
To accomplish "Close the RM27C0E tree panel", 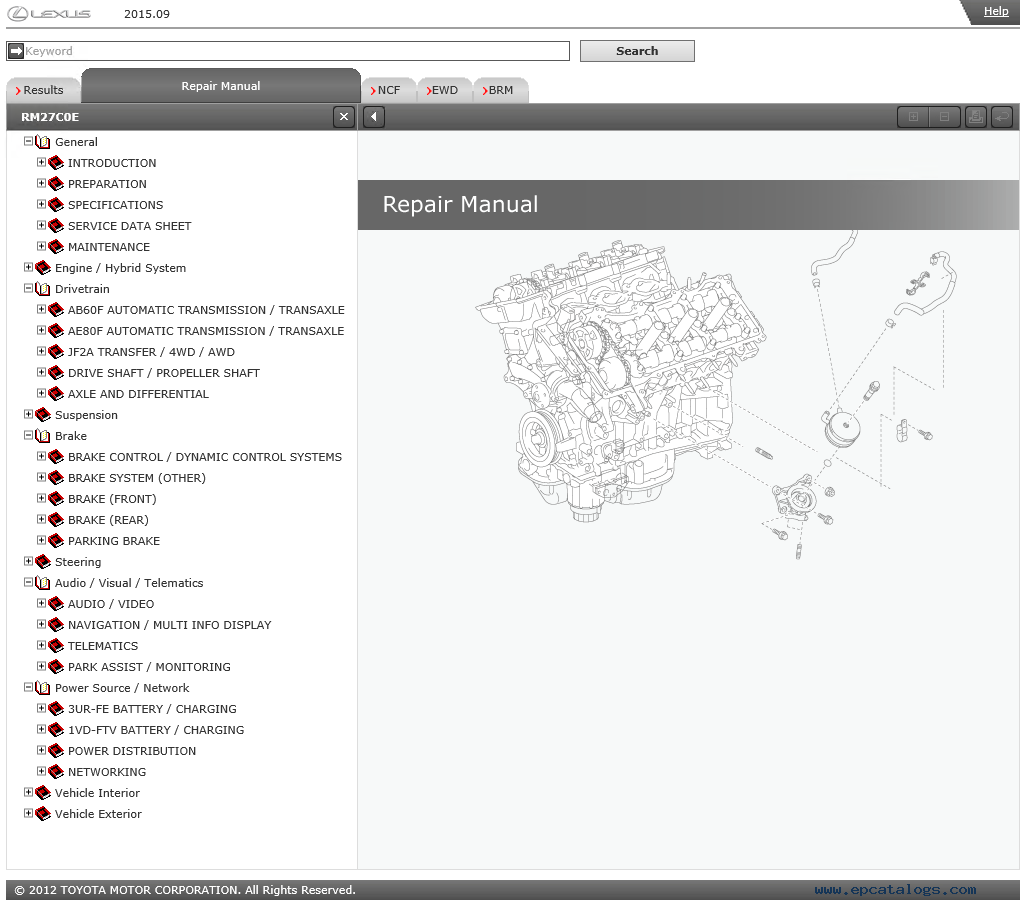I will pos(344,117).
